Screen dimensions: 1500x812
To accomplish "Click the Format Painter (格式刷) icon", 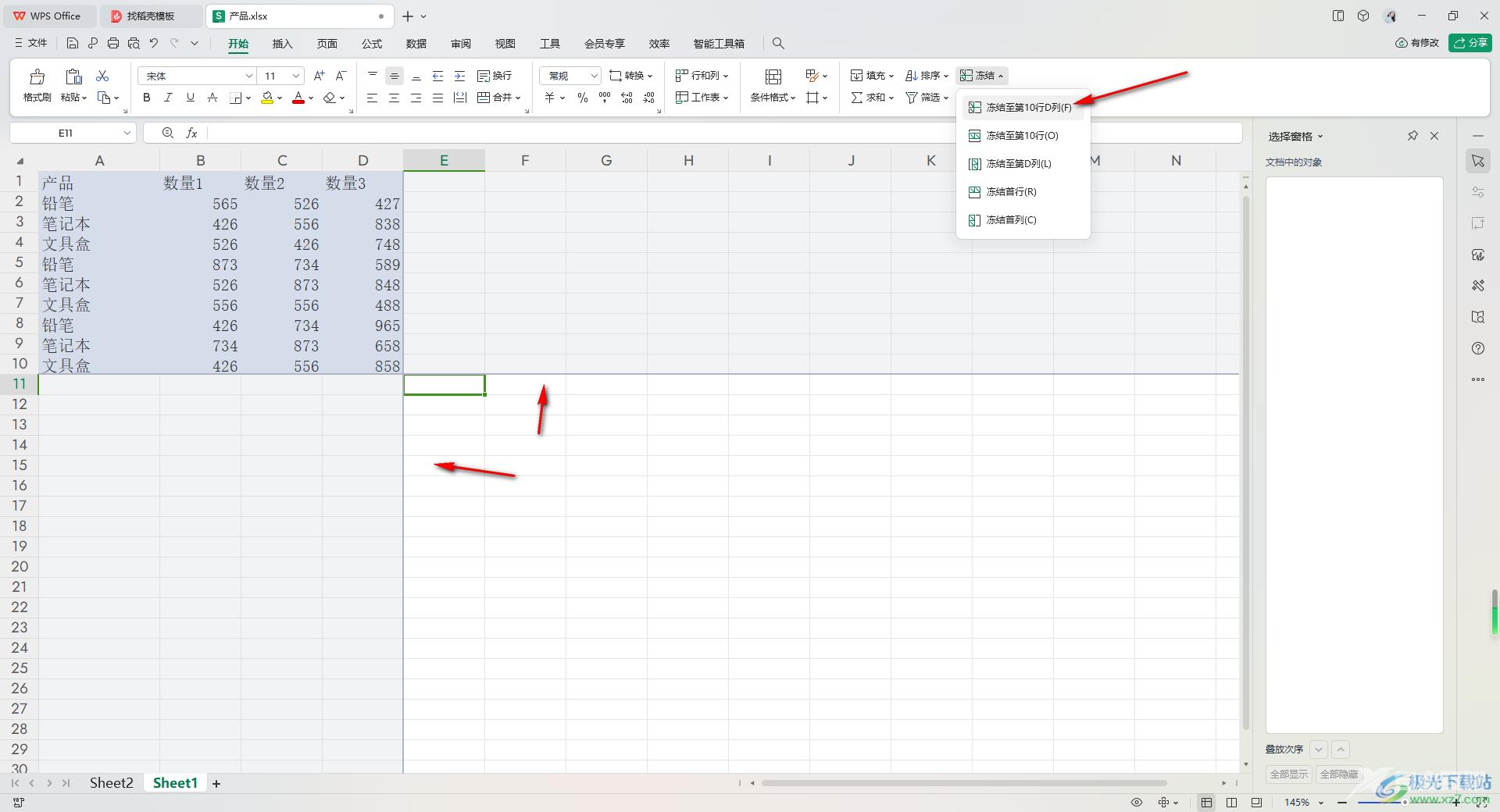I will point(37,77).
